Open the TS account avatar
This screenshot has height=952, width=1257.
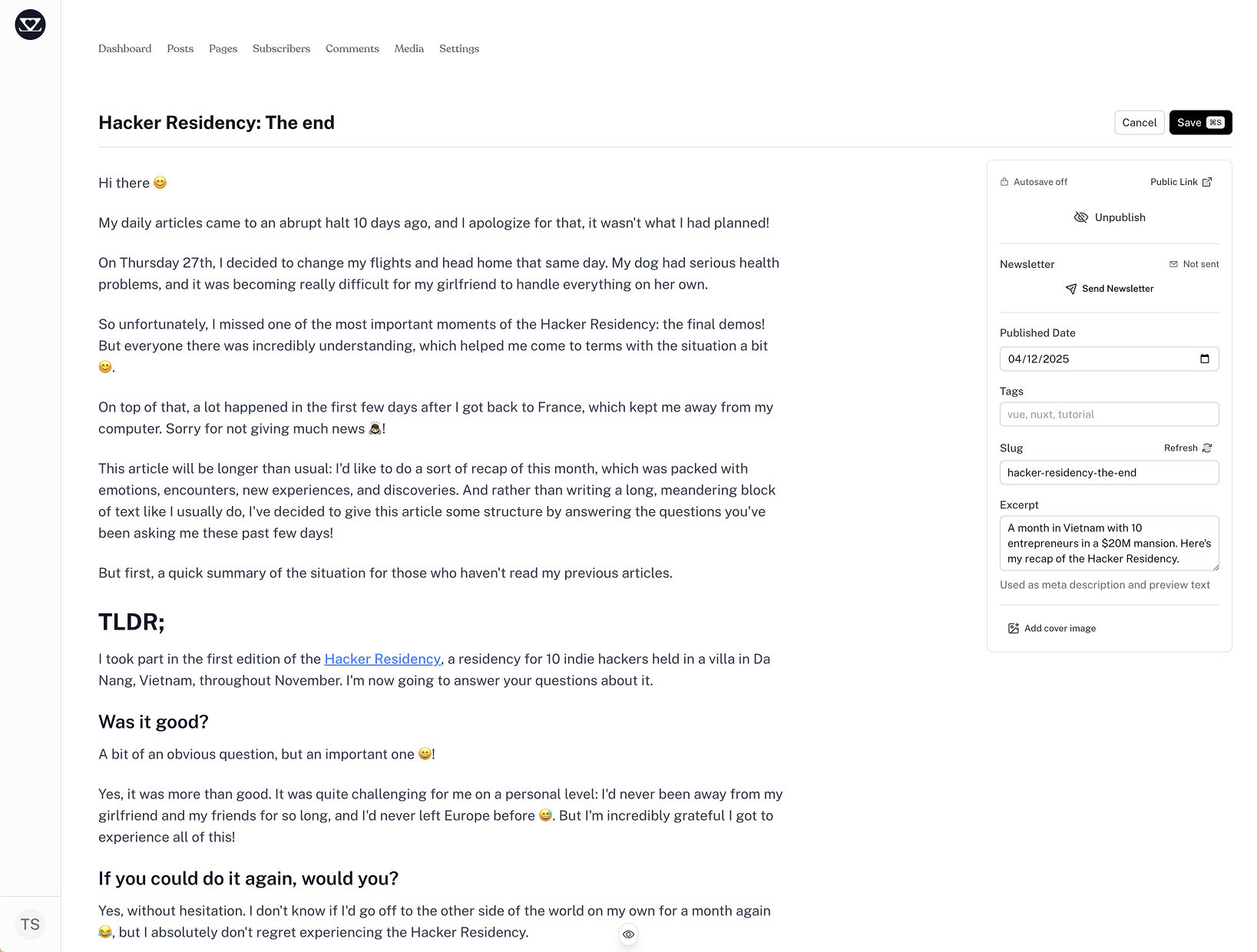(x=30, y=924)
